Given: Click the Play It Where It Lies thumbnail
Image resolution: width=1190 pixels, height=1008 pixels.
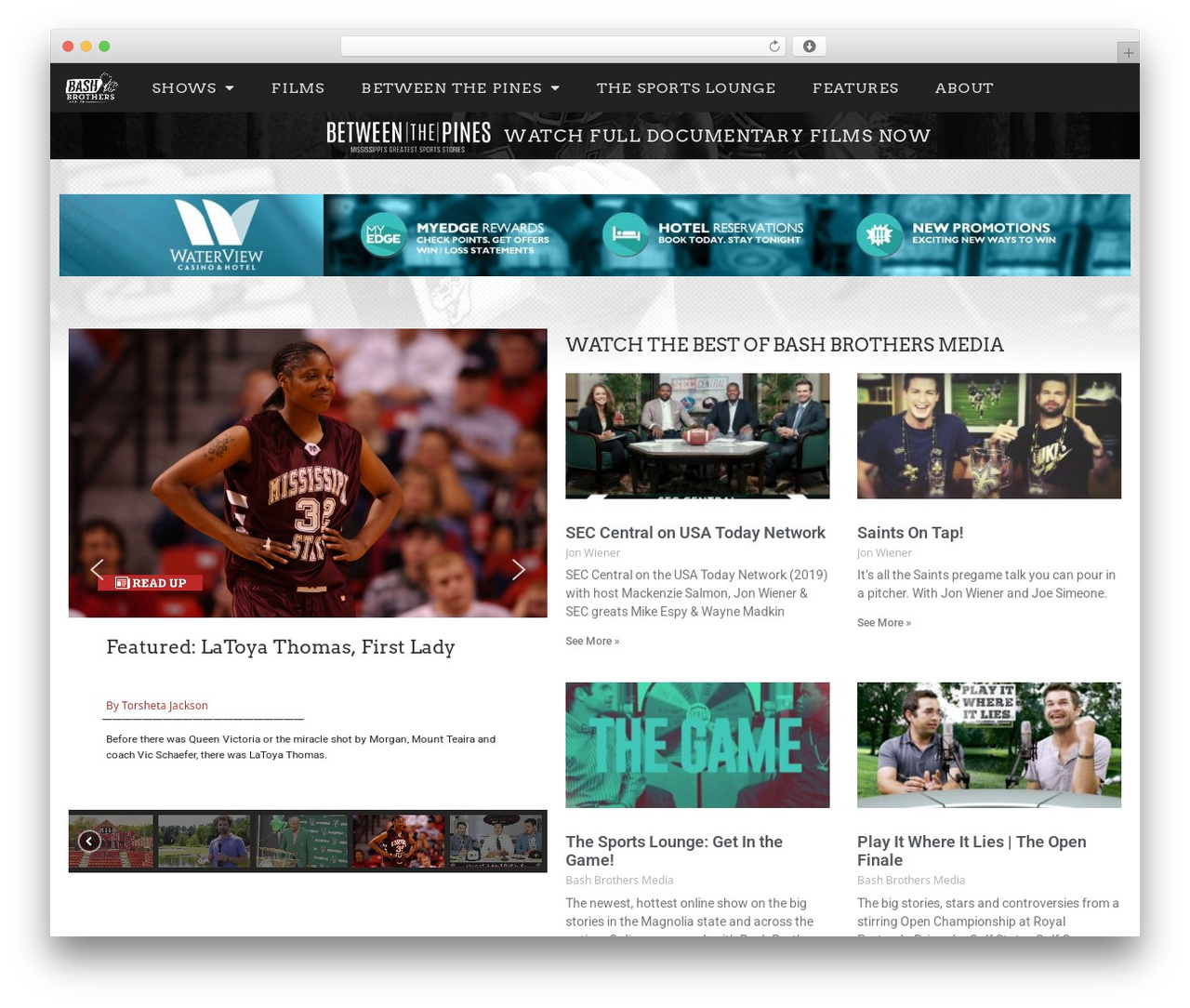Looking at the screenshot, I should [989, 745].
